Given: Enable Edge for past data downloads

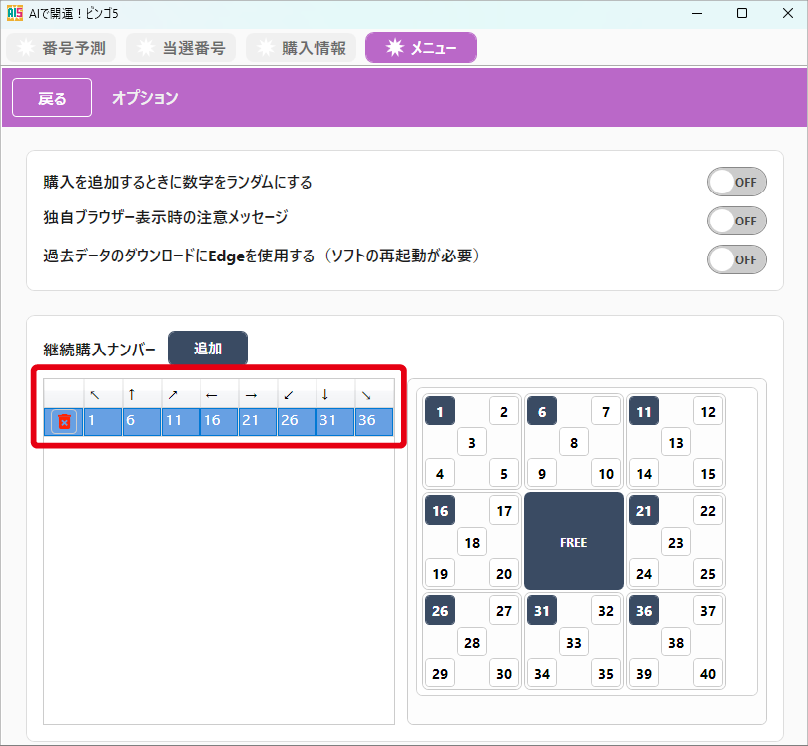Looking at the screenshot, I should pyautogui.click(x=737, y=259).
